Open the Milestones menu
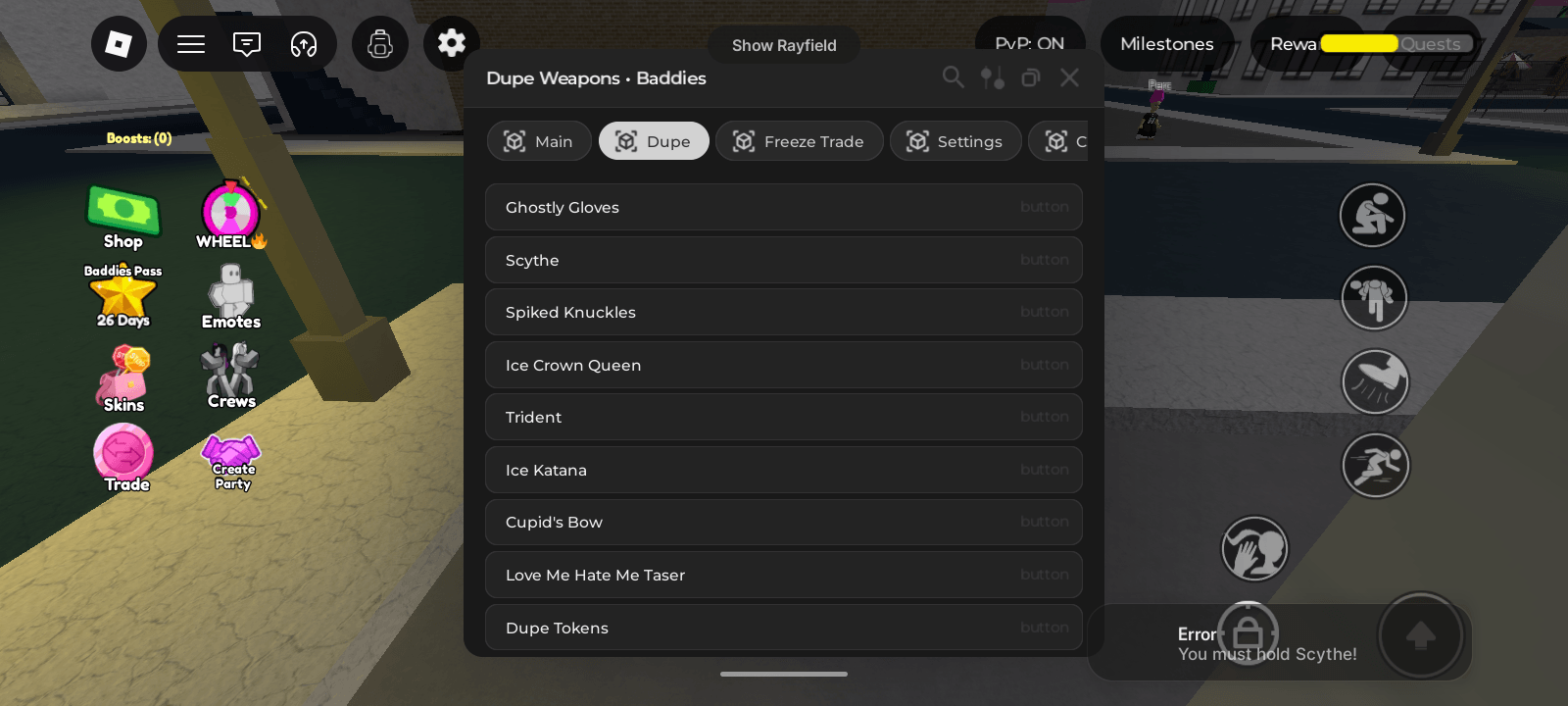Viewport: 1568px width, 706px height. pos(1167,44)
